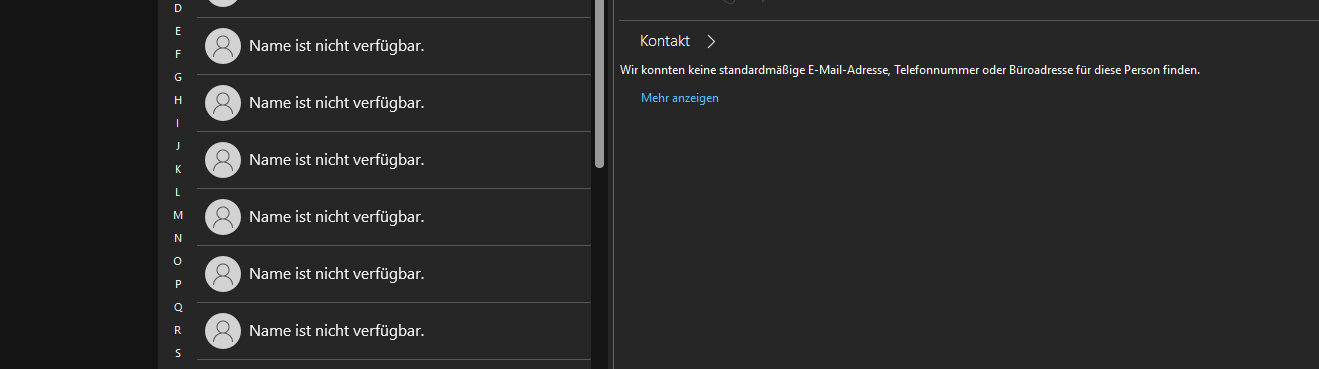Select the avatar icon of the topmost fully visible contact
The height and width of the screenshot is (369, 1319).
point(223,46)
